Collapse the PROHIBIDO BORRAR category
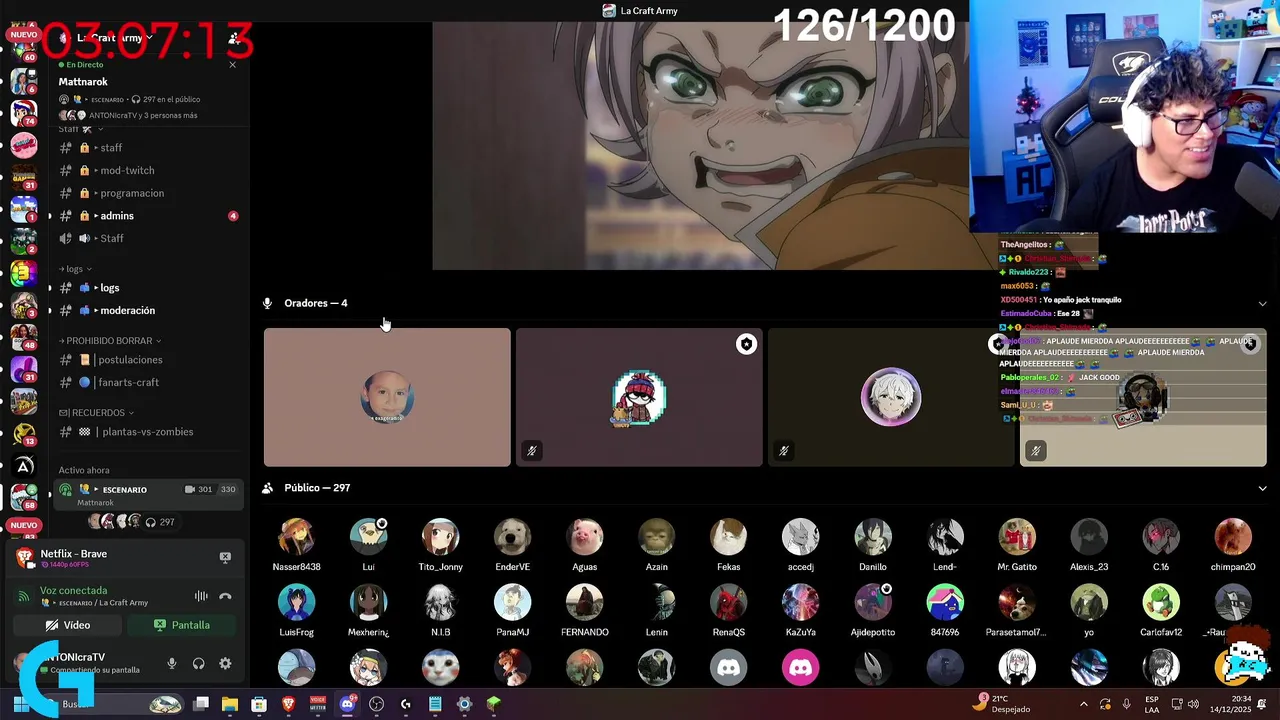The height and width of the screenshot is (720, 1280). click(x=110, y=341)
